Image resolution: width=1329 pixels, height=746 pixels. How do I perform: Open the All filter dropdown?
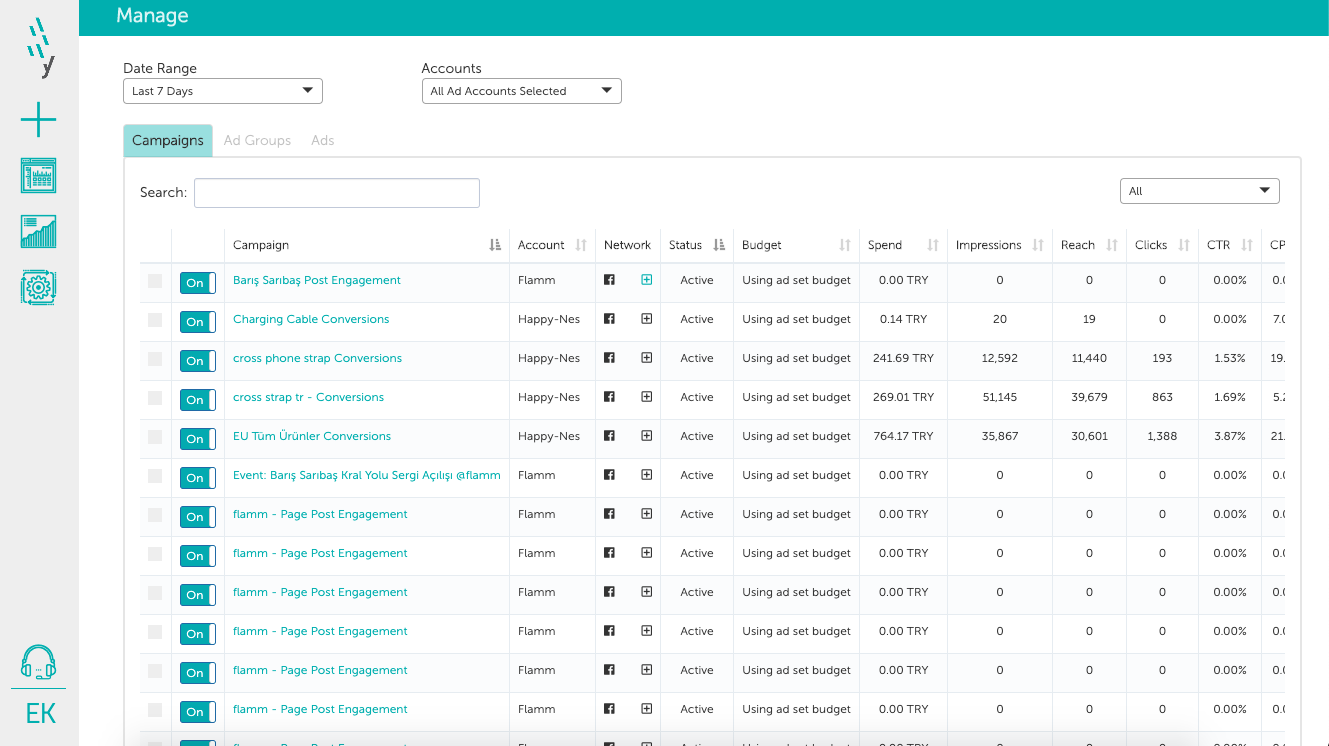coord(1199,191)
